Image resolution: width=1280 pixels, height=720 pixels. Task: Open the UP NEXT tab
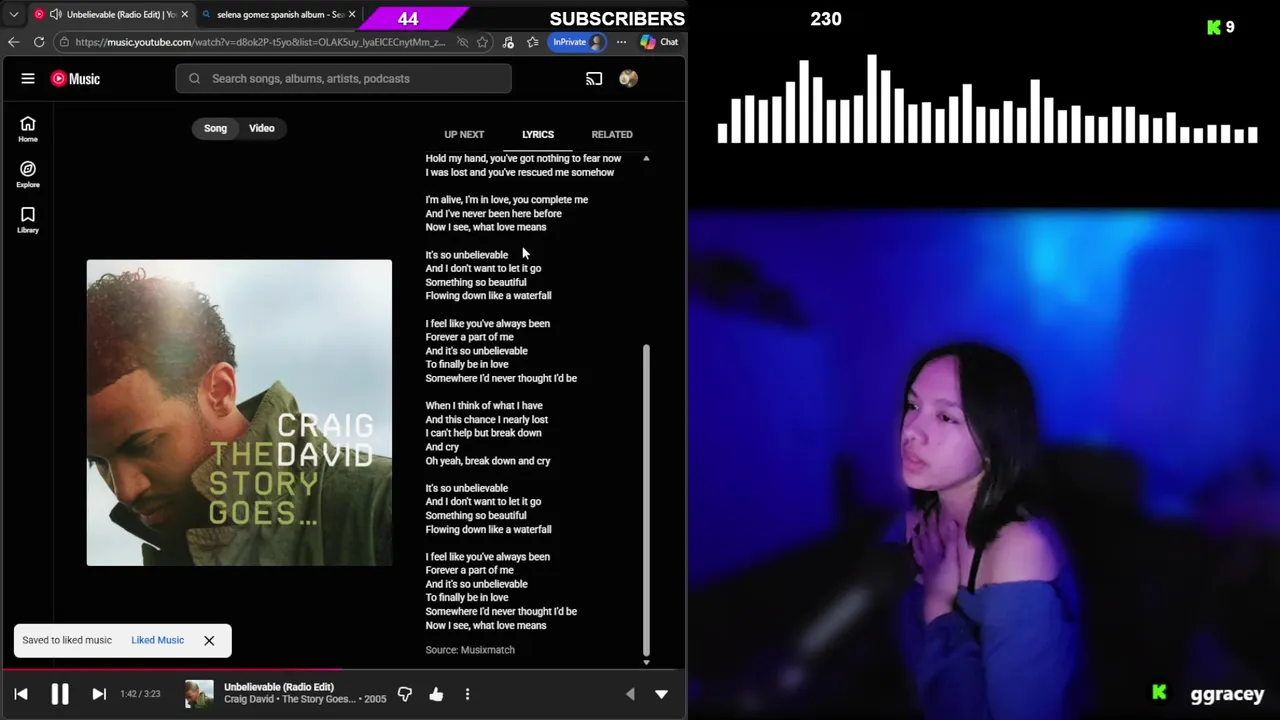point(464,134)
